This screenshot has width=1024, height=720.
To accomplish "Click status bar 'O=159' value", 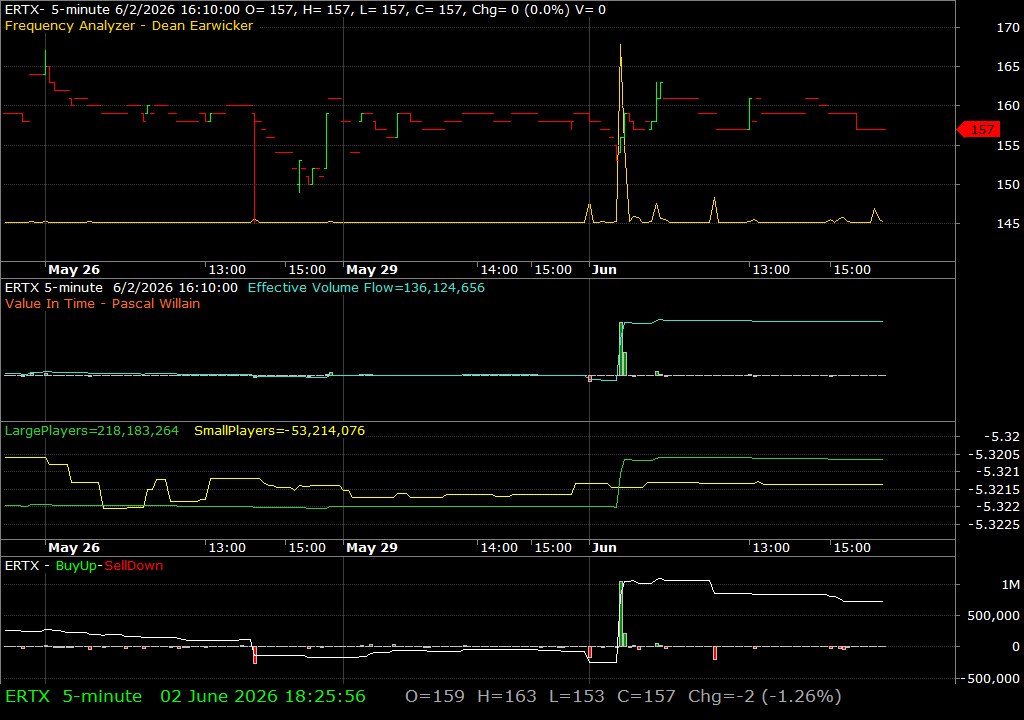I will click(435, 696).
